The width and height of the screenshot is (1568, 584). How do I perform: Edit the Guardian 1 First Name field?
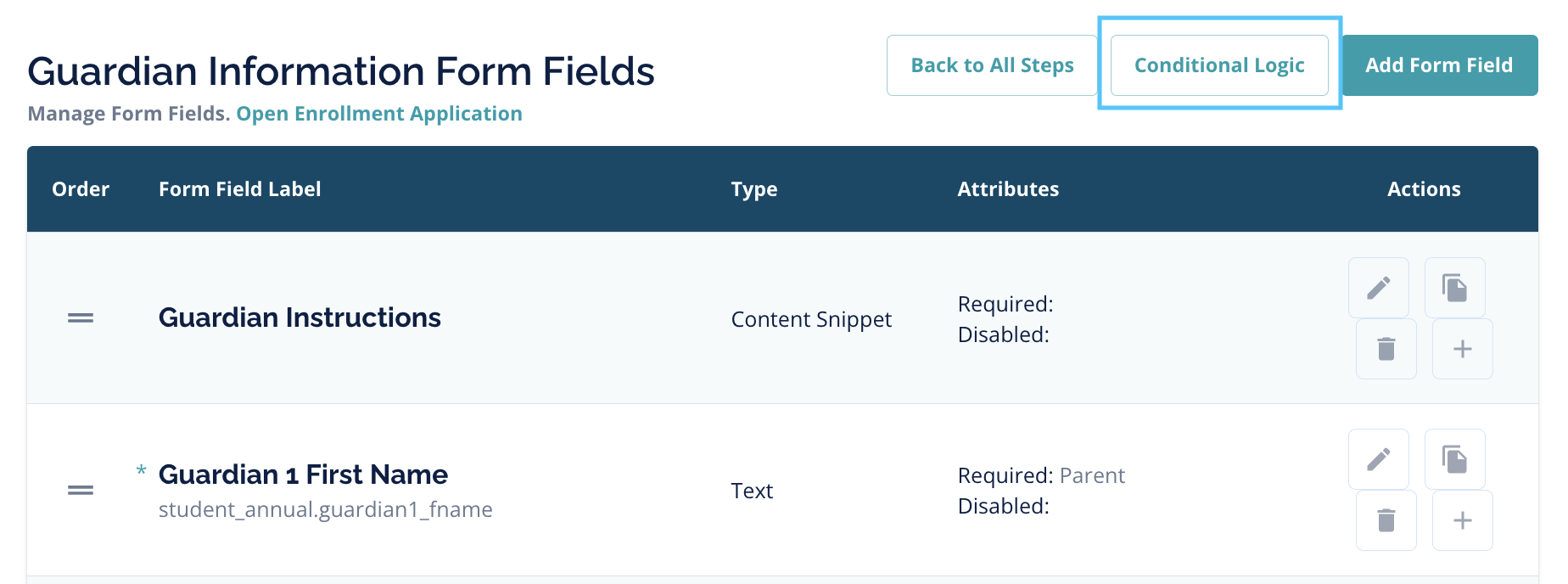[x=1378, y=459]
